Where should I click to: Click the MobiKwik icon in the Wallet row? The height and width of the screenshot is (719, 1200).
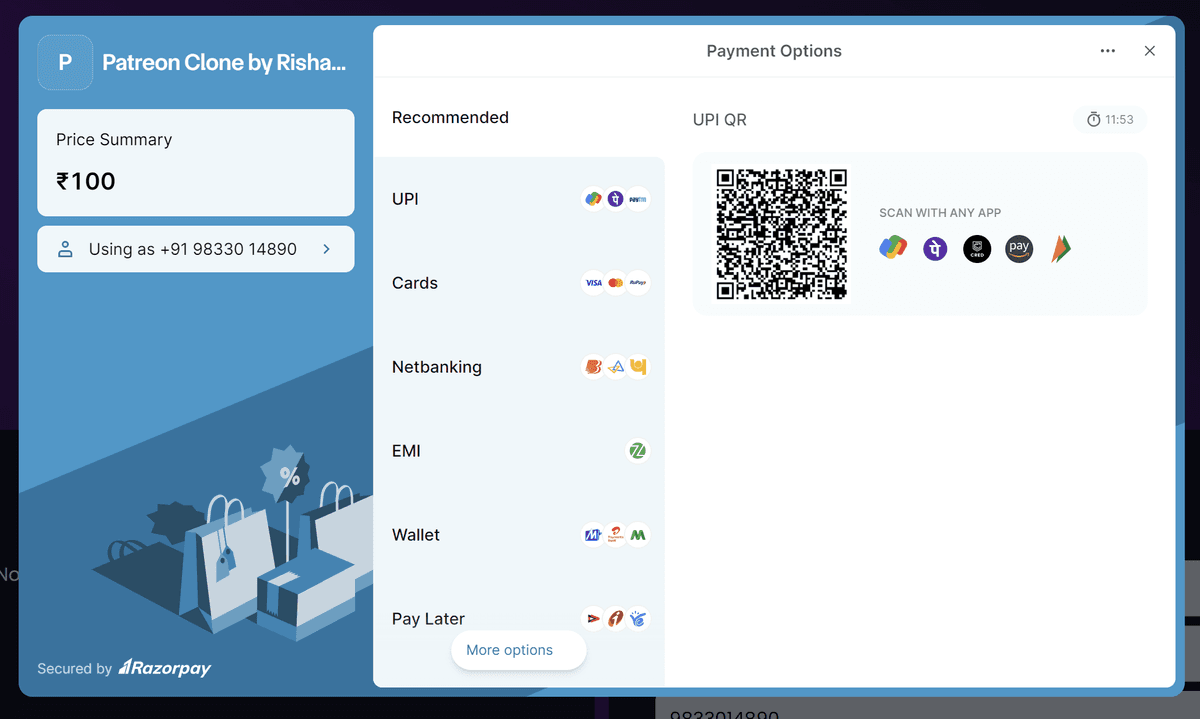[x=594, y=535]
